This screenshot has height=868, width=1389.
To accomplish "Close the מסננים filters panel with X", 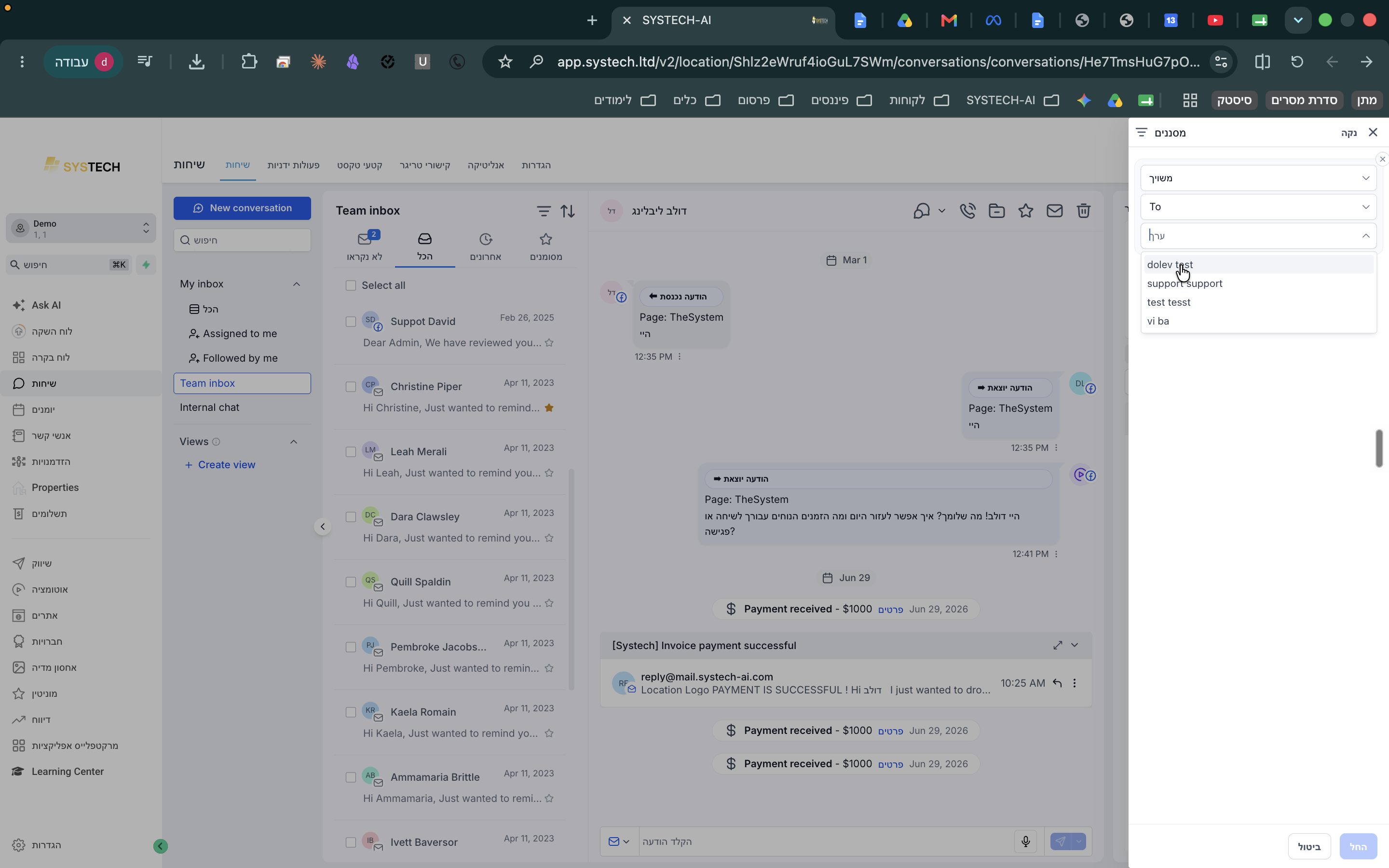I will 1373,133.
